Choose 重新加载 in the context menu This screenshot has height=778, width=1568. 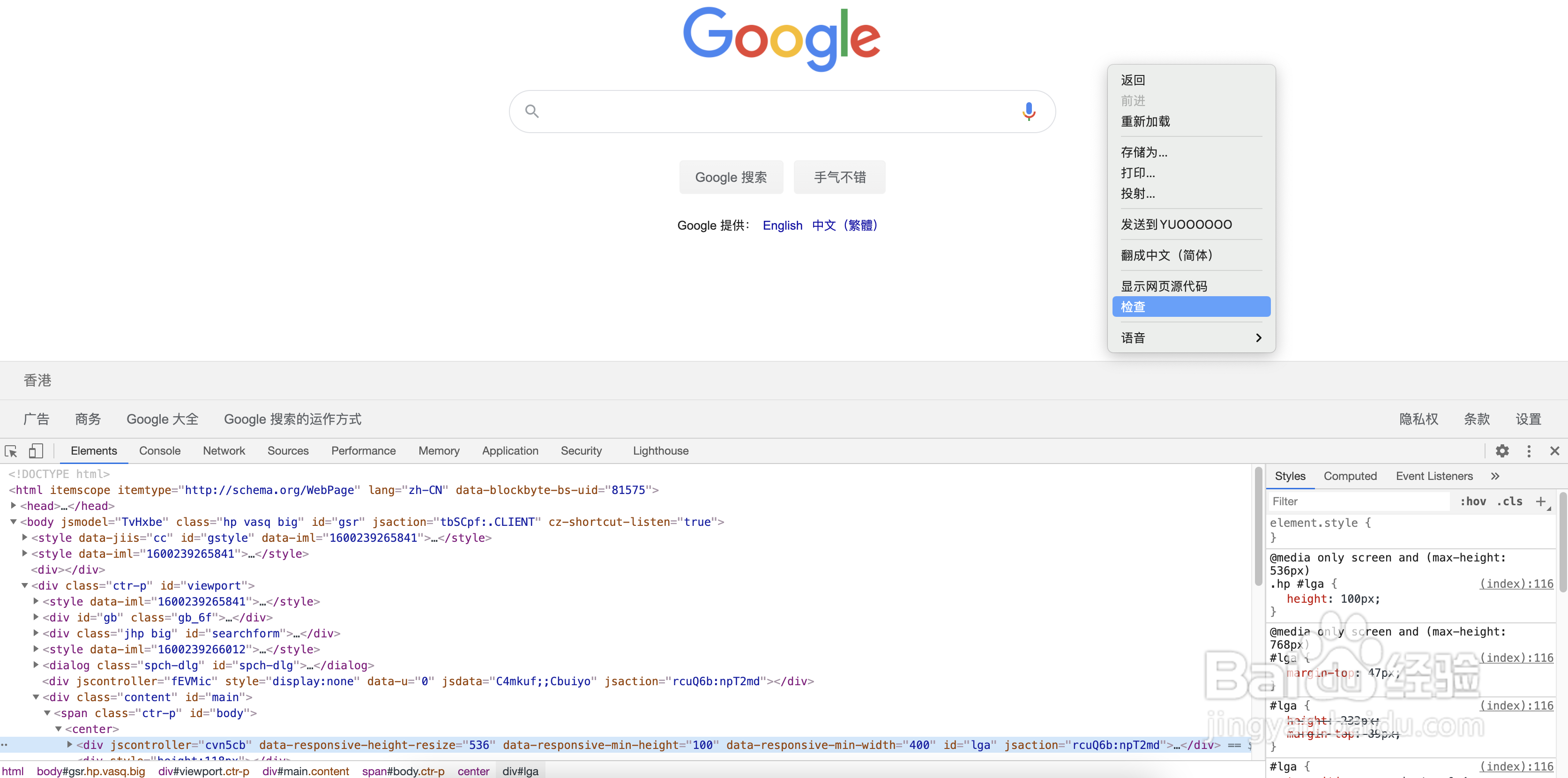pos(1191,121)
